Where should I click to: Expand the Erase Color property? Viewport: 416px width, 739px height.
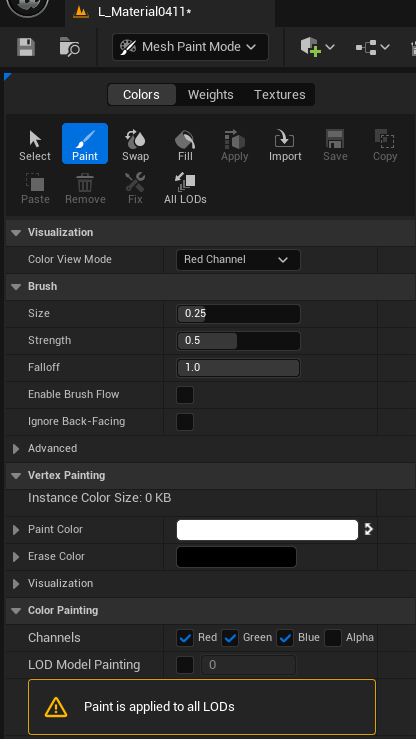16,557
